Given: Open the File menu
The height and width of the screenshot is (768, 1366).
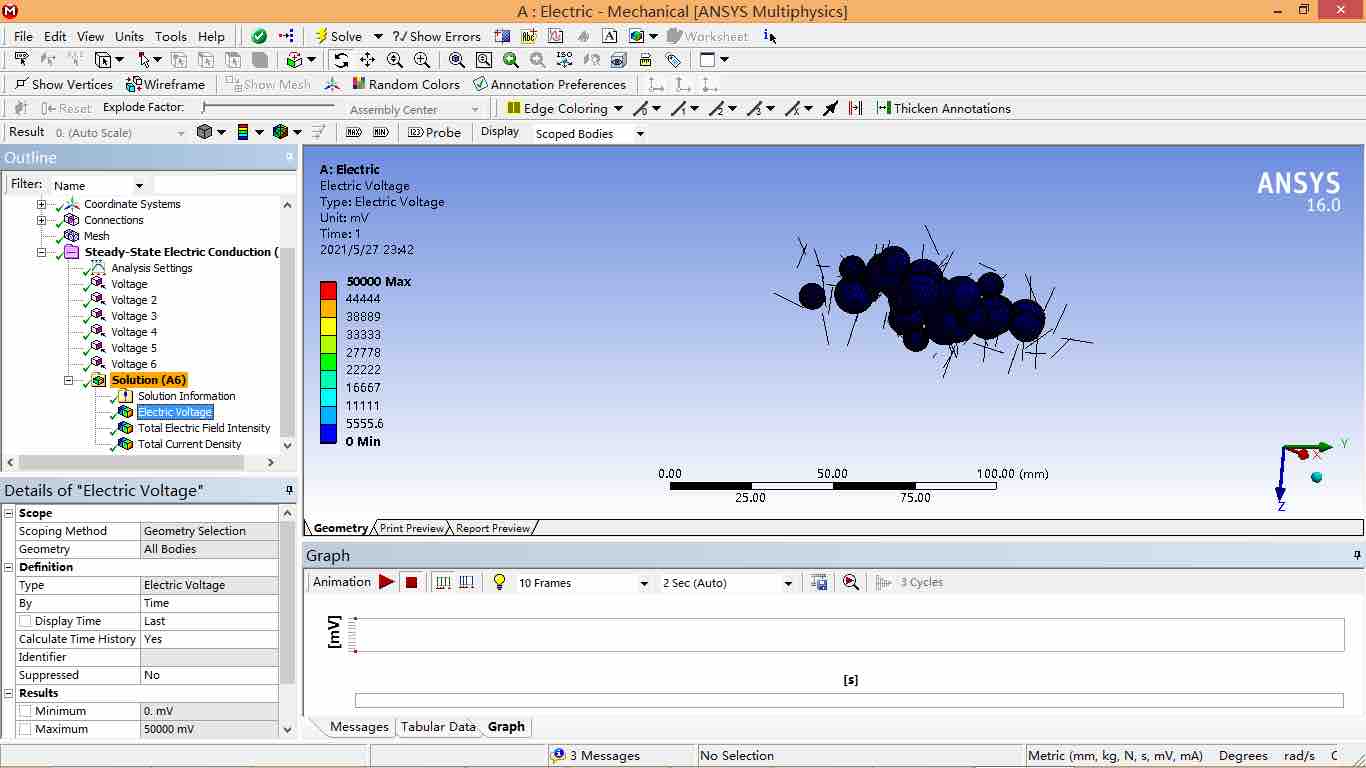Looking at the screenshot, I should coord(23,36).
